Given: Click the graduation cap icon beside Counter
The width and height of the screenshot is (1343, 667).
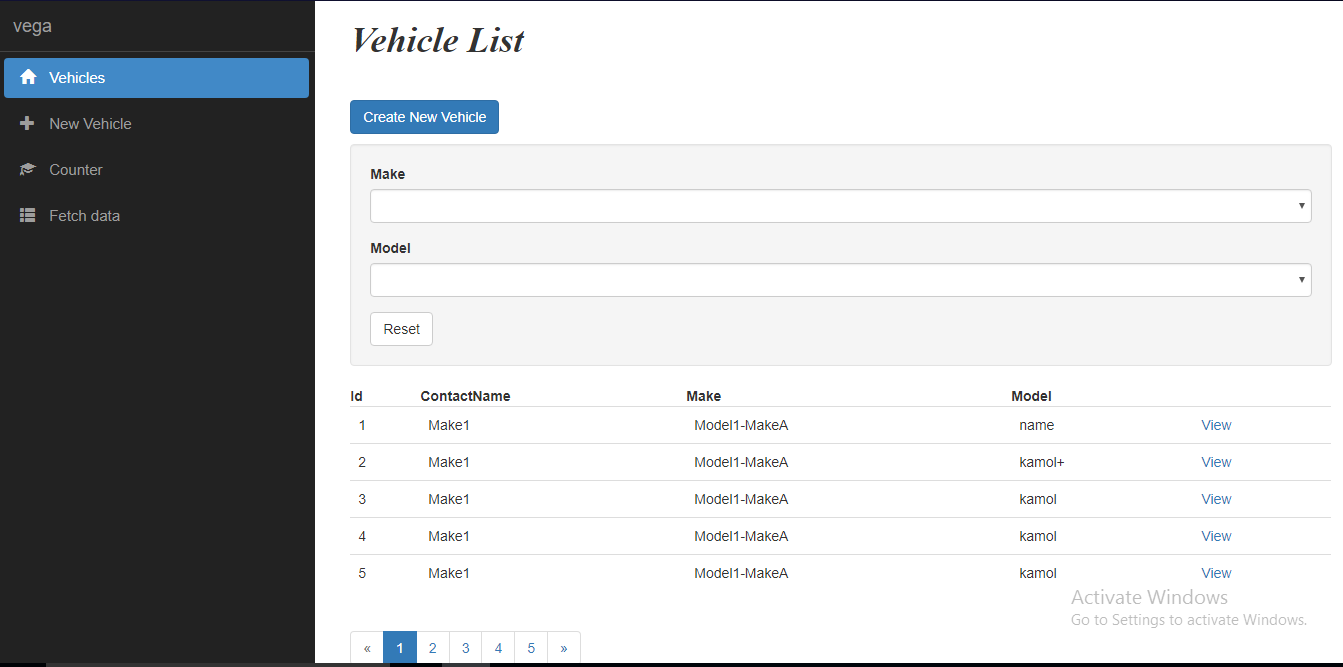Looking at the screenshot, I should point(28,170).
